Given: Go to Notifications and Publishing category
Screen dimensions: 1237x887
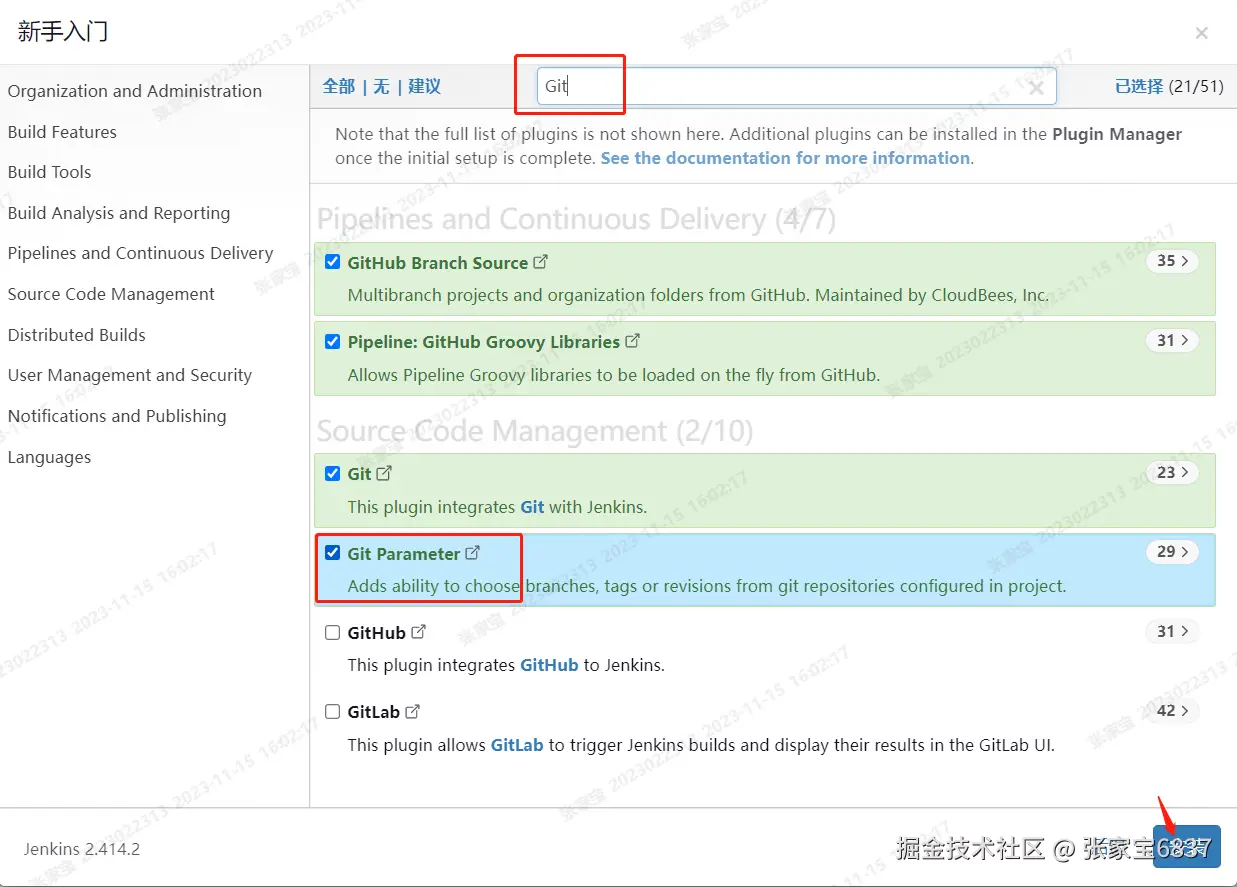Looking at the screenshot, I should click(117, 416).
